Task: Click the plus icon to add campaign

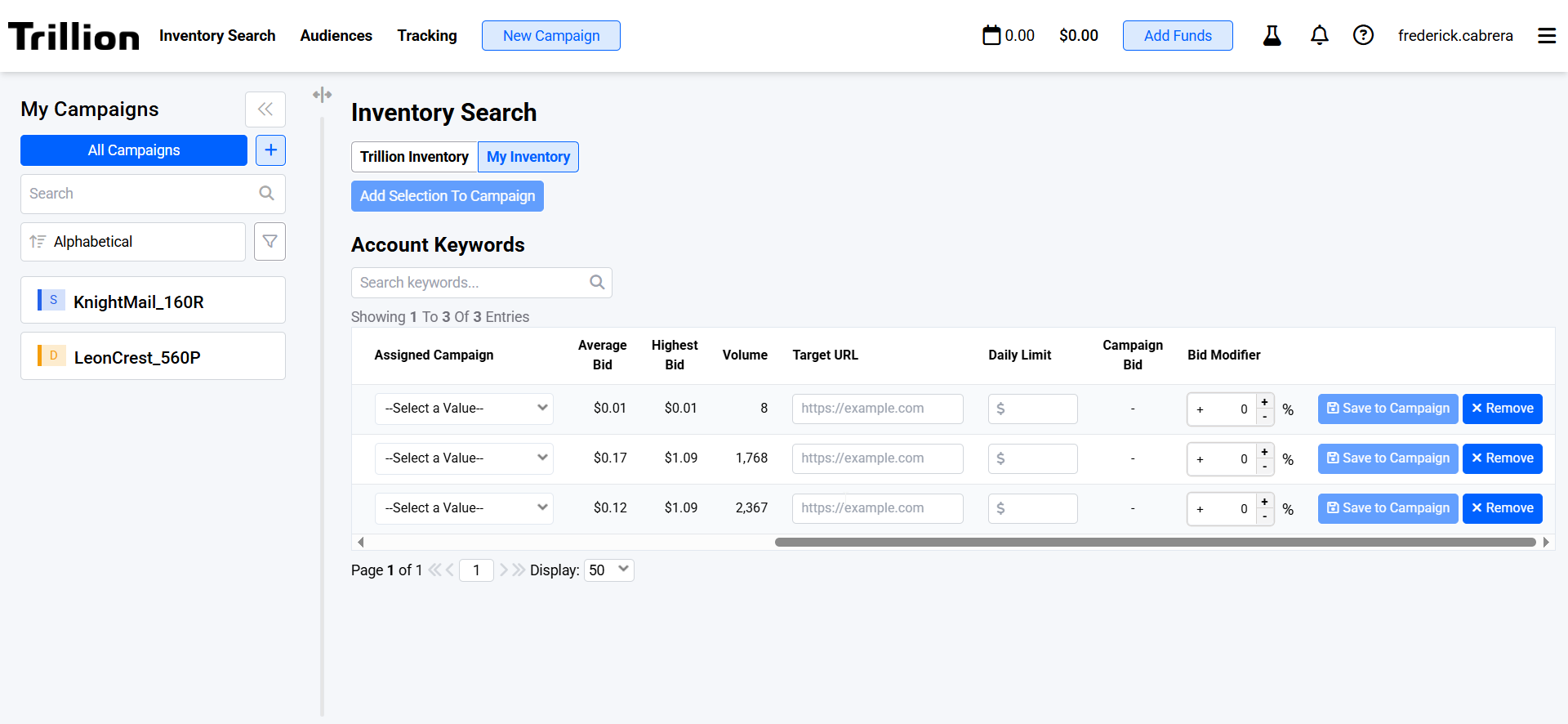Action: (270, 150)
